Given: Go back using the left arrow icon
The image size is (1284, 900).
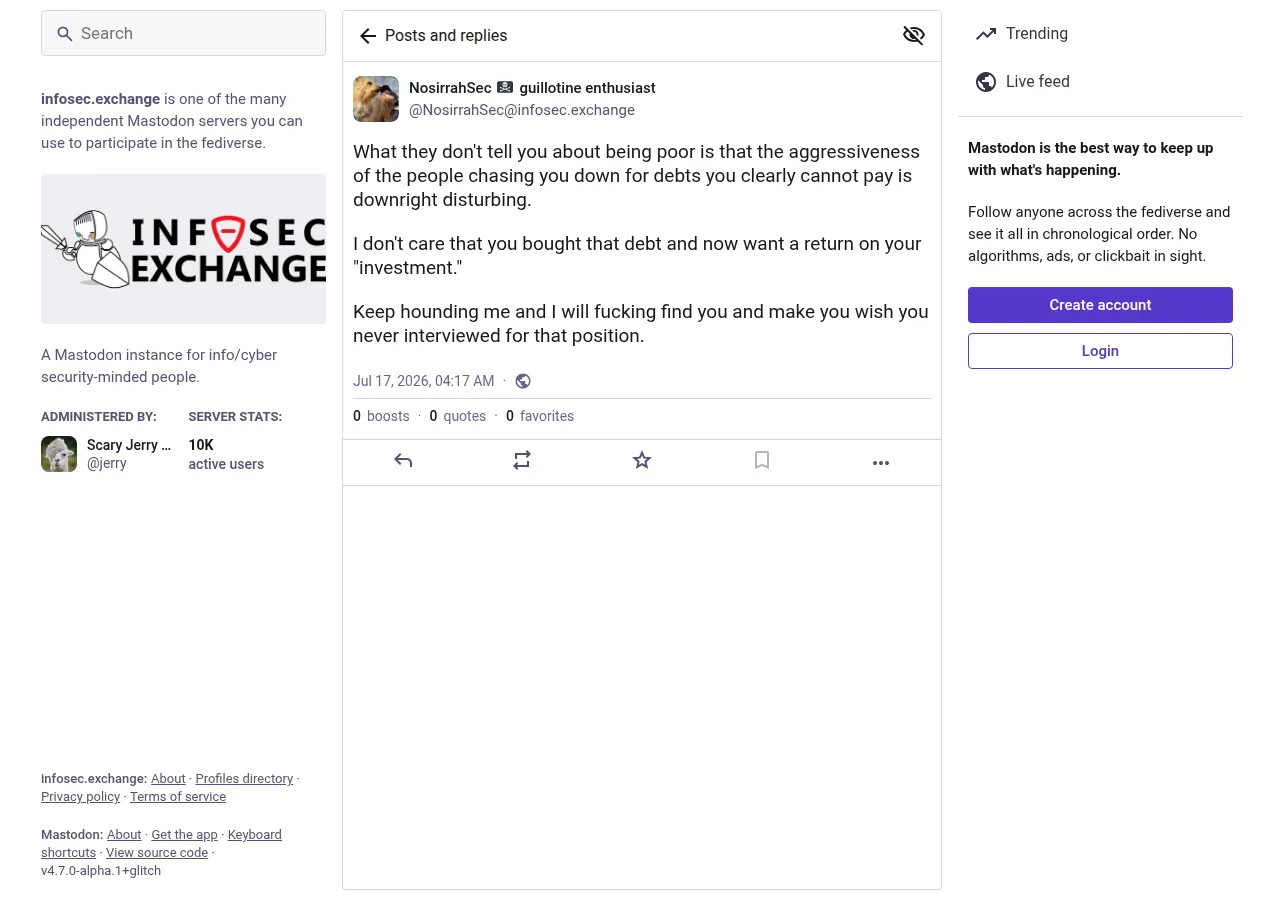Looking at the screenshot, I should pyautogui.click(x=368, y=36).
